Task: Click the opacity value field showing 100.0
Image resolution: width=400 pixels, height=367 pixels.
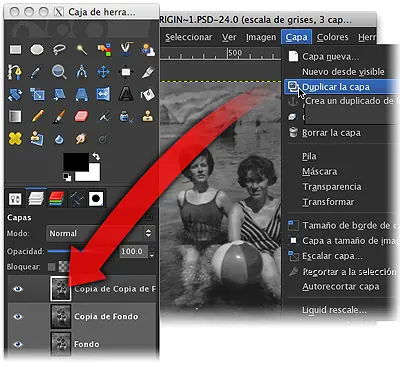Action: click(133, 251)
